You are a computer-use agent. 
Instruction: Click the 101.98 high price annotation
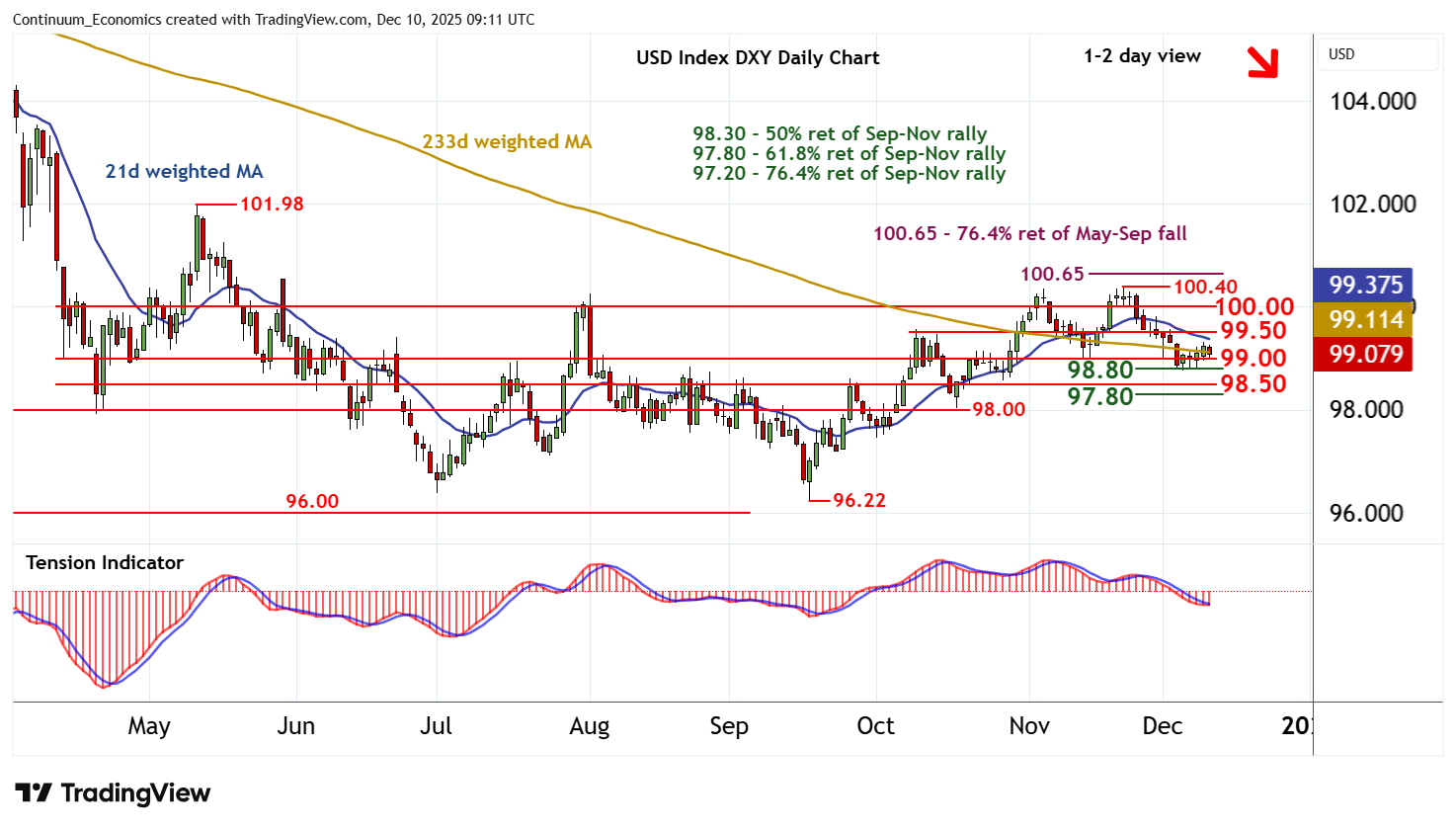tap(272, 205)
